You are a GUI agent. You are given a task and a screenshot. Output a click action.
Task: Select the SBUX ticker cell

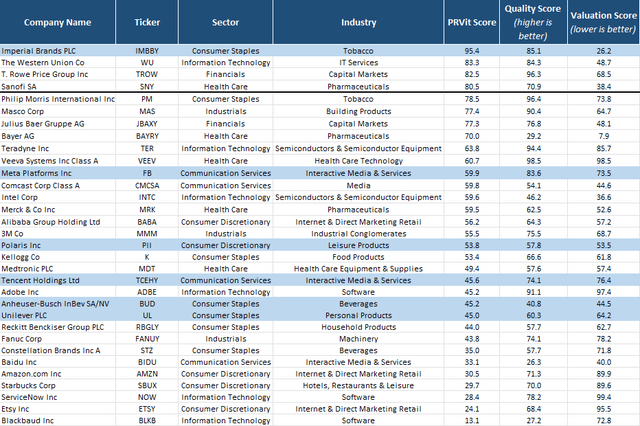147,386
